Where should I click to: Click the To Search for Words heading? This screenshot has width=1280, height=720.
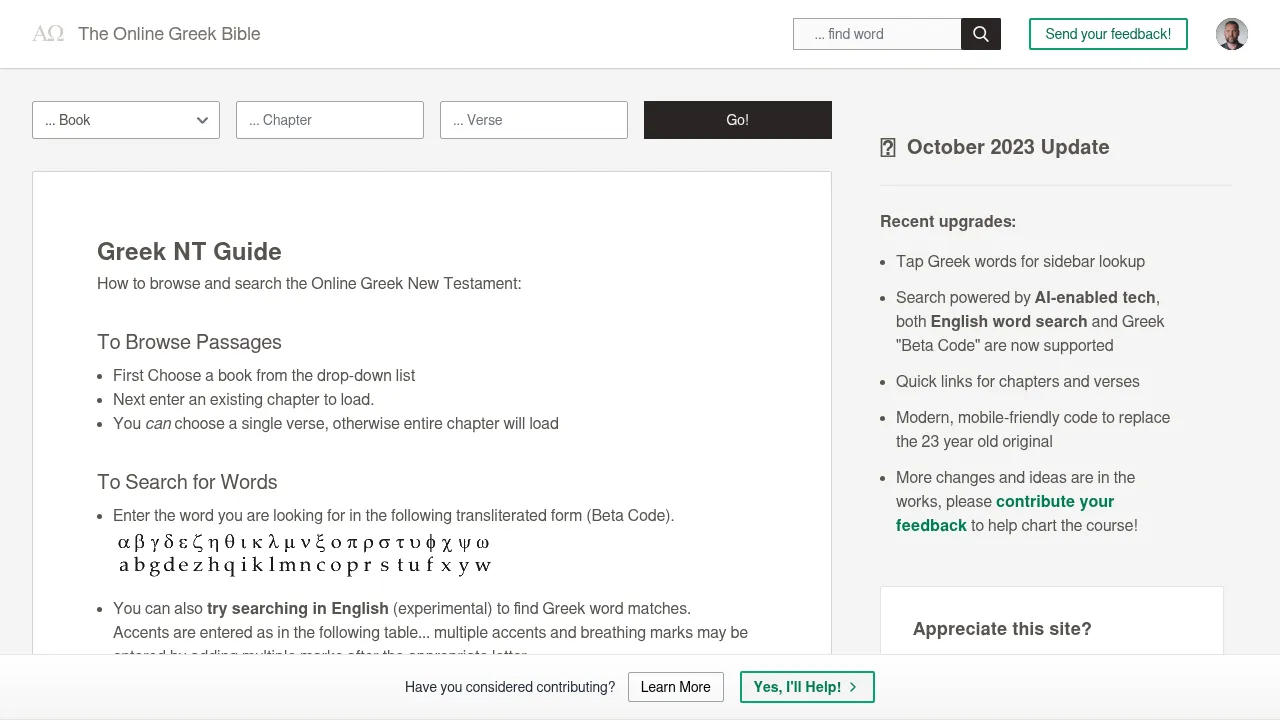coord(187,482)
